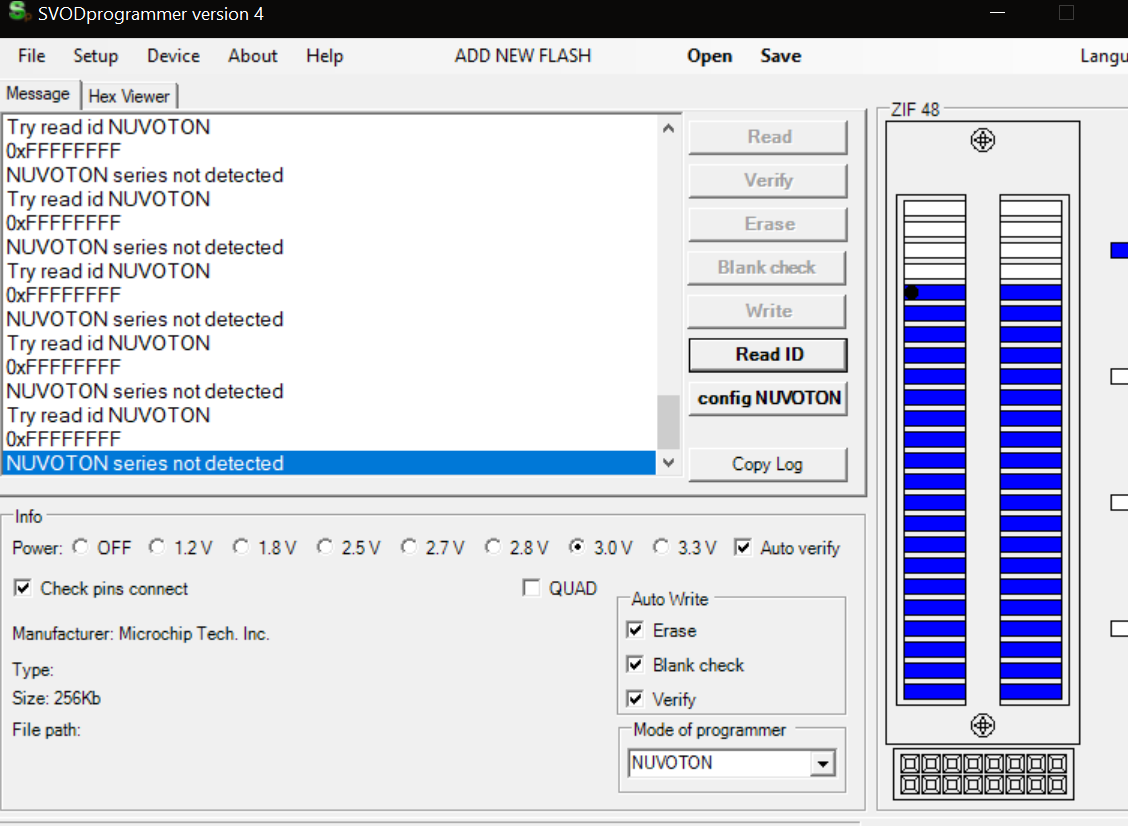Click ADD NEW FLASH menu item
This screenshot has width=1128, height=826.
click(x=523, y=55)
